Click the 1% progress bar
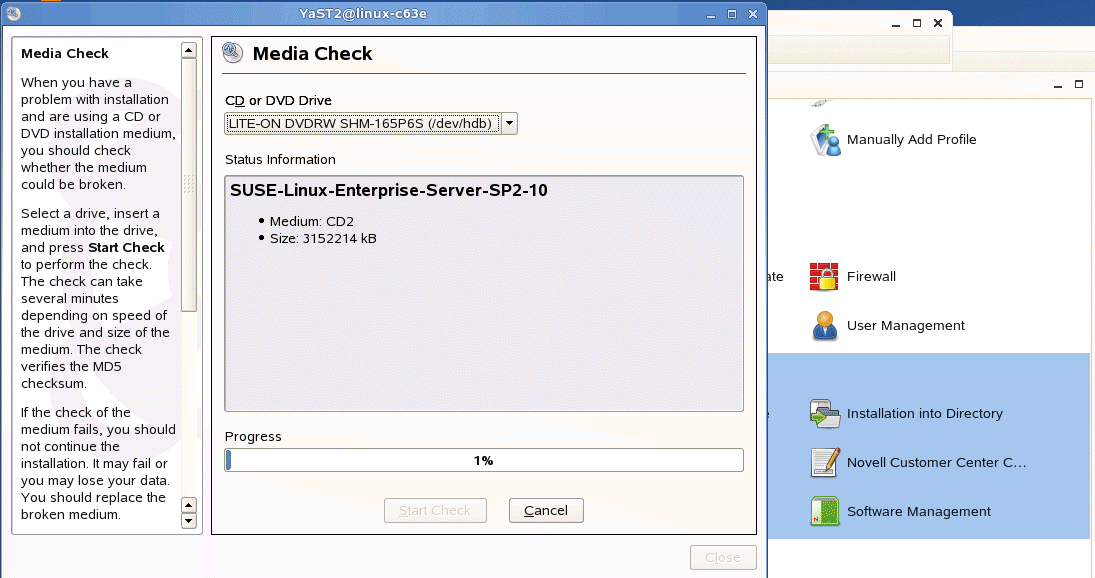The height and width of the screenshot is (578, 1095). tap(484, 460)
